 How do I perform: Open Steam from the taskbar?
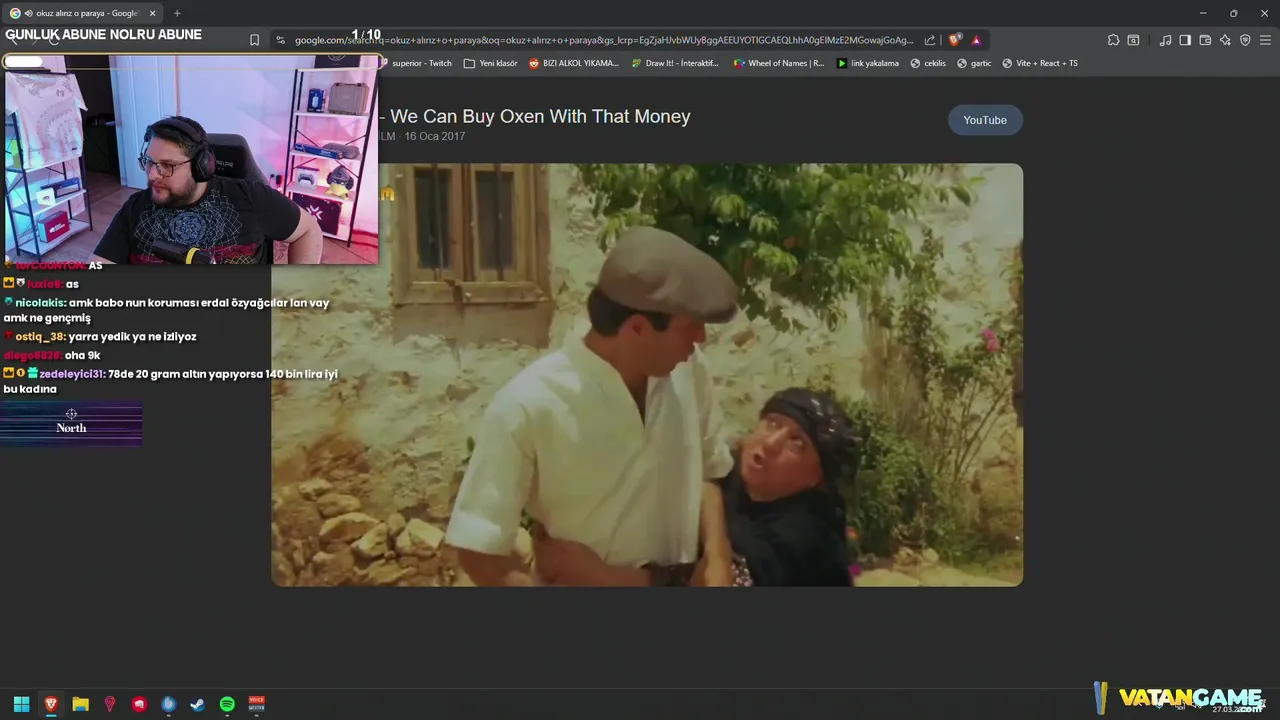(x=198, y=704)
